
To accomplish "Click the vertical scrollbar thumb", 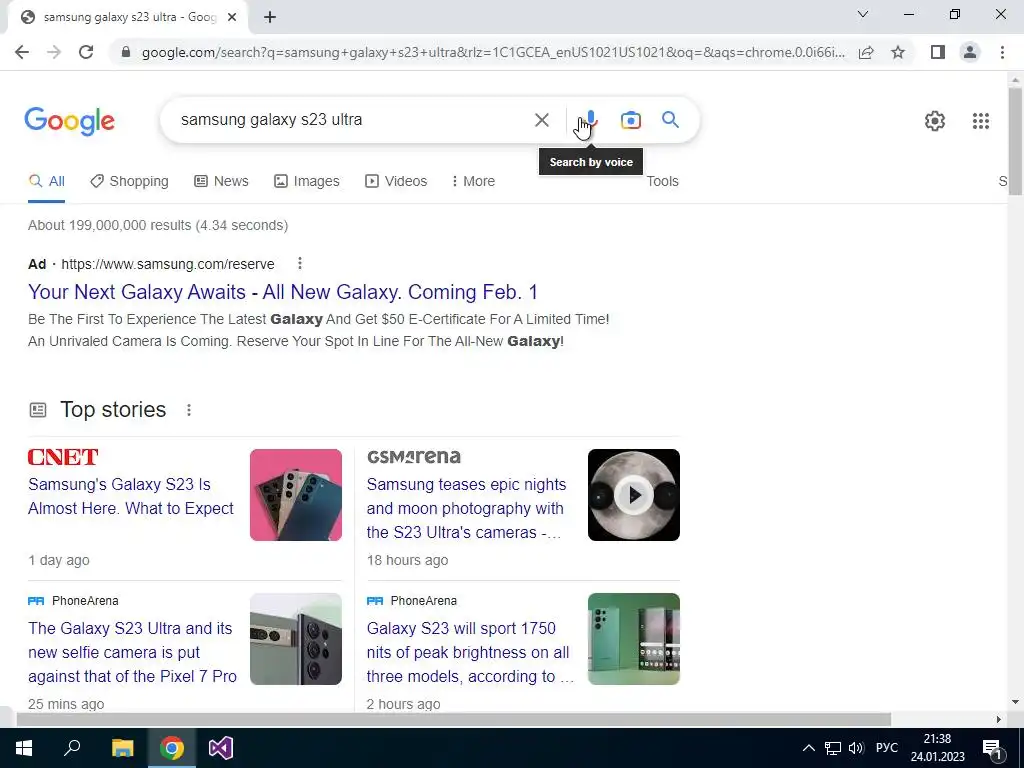I will point(1016,140).
